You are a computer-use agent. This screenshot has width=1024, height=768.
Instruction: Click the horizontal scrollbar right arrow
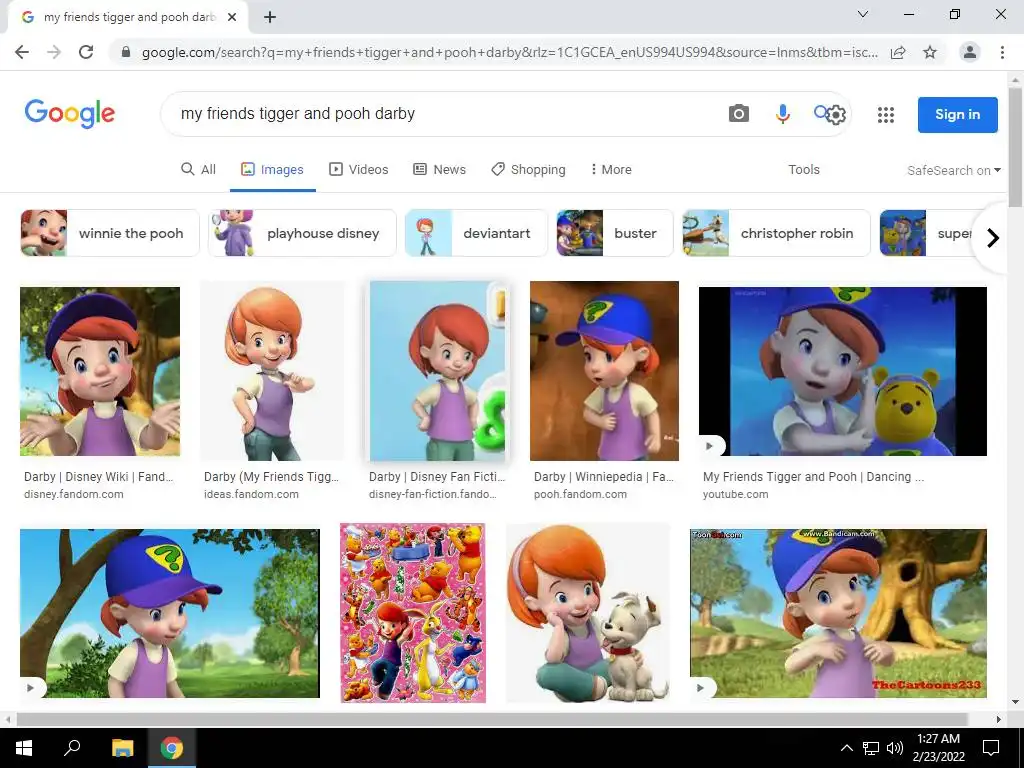coord(999,719)
